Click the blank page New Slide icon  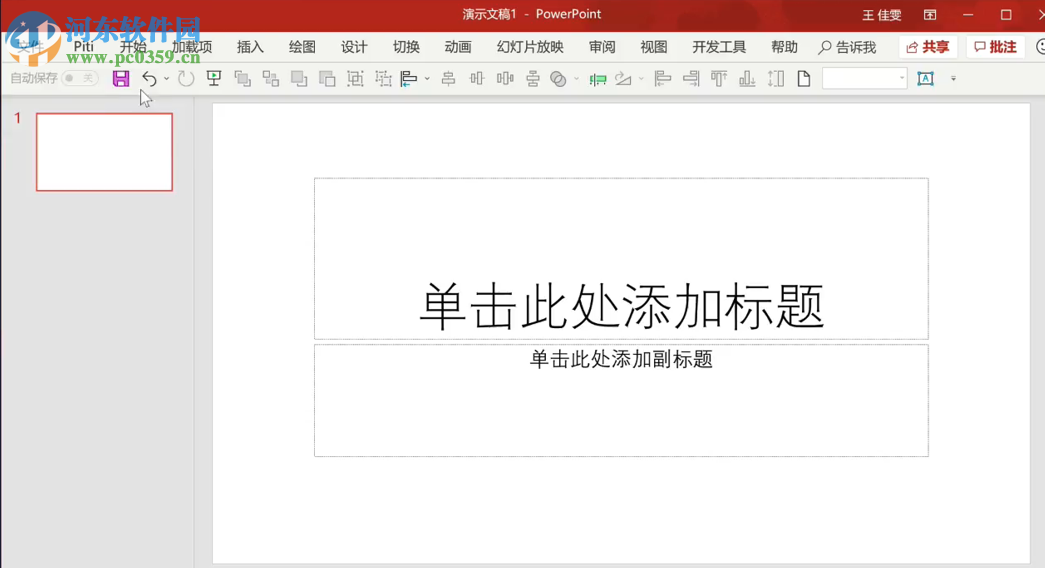coord(804,79)
